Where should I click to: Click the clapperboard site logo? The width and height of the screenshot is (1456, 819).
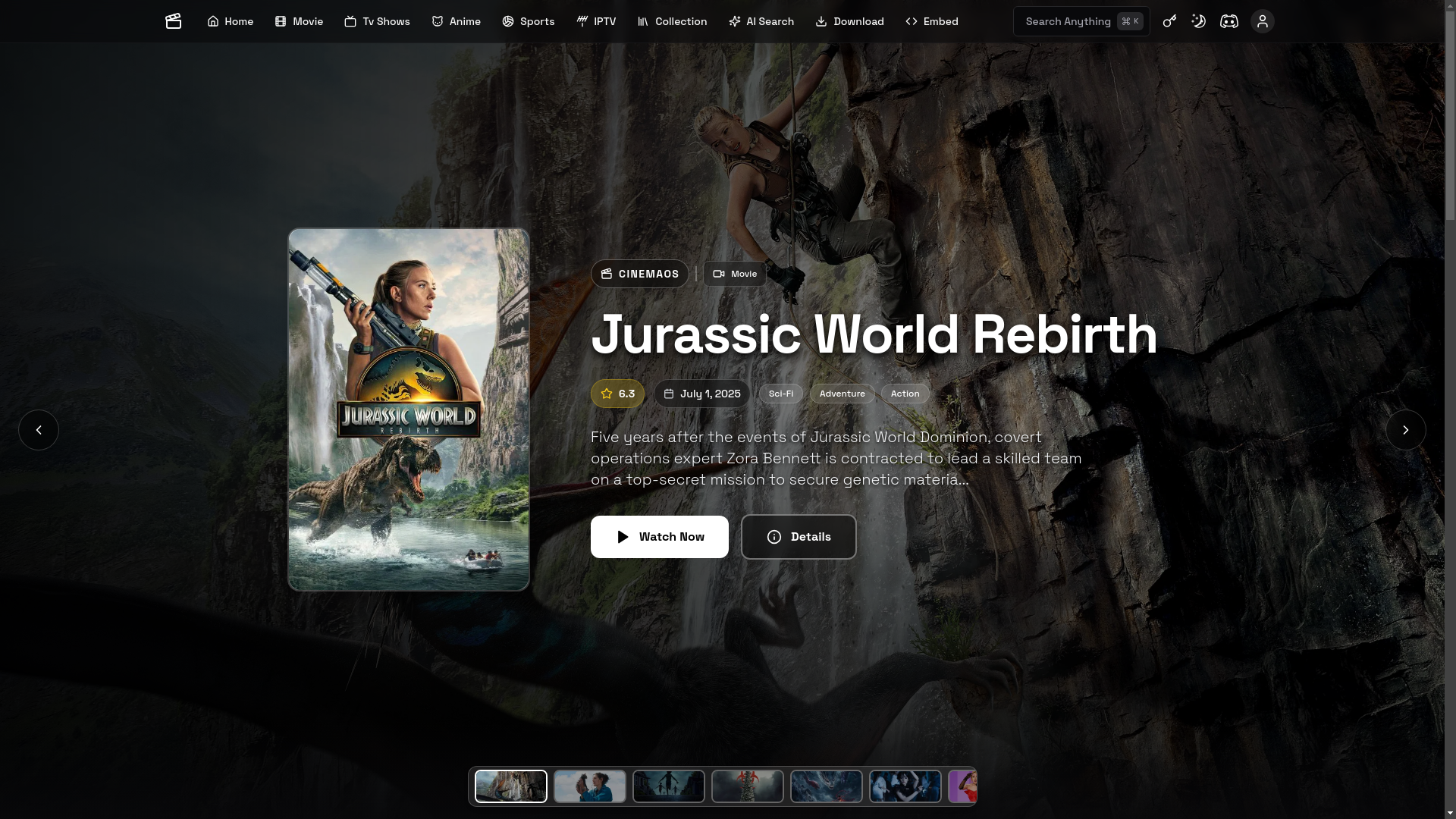(x=173, y=21)
